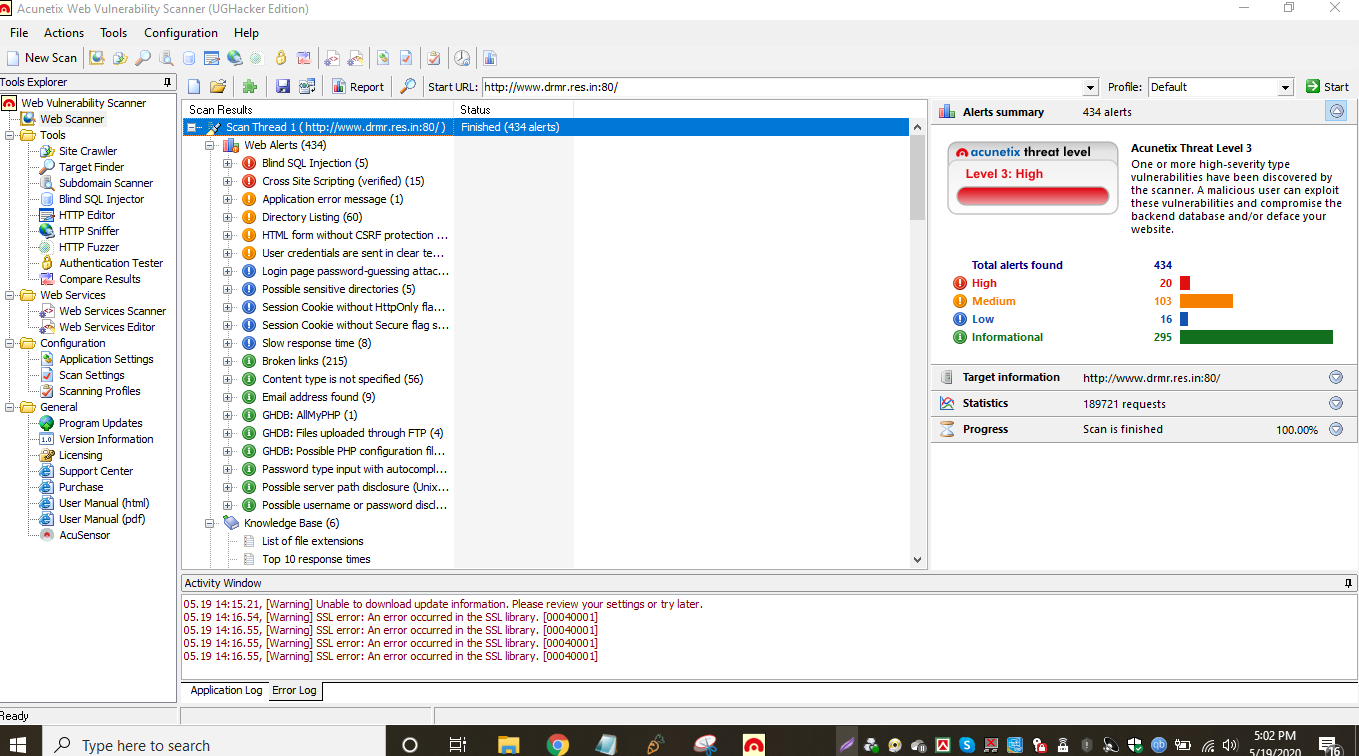Screen dimensions: 1359x756
Task: Click the New Scan toolbar button
Action: 42,58
